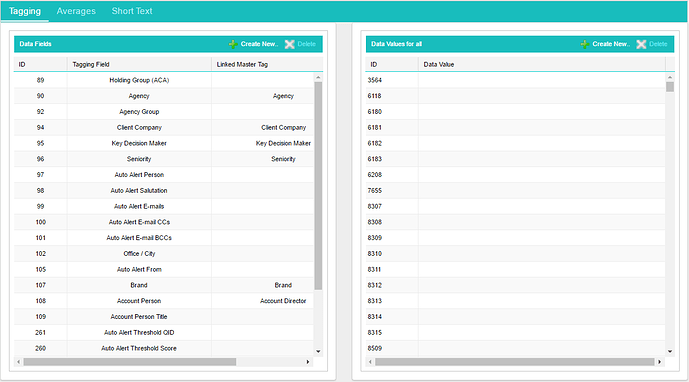Click the X delete icon in Data Fields
This screenshot has width=689, height=382.
point(290,44)
